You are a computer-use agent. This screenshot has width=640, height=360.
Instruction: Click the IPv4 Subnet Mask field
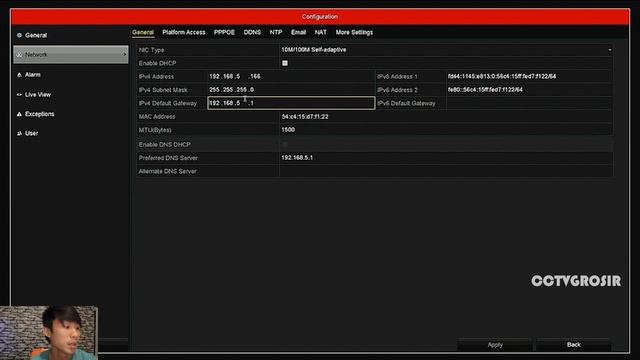pyautogui.click(x=291, y=90)
